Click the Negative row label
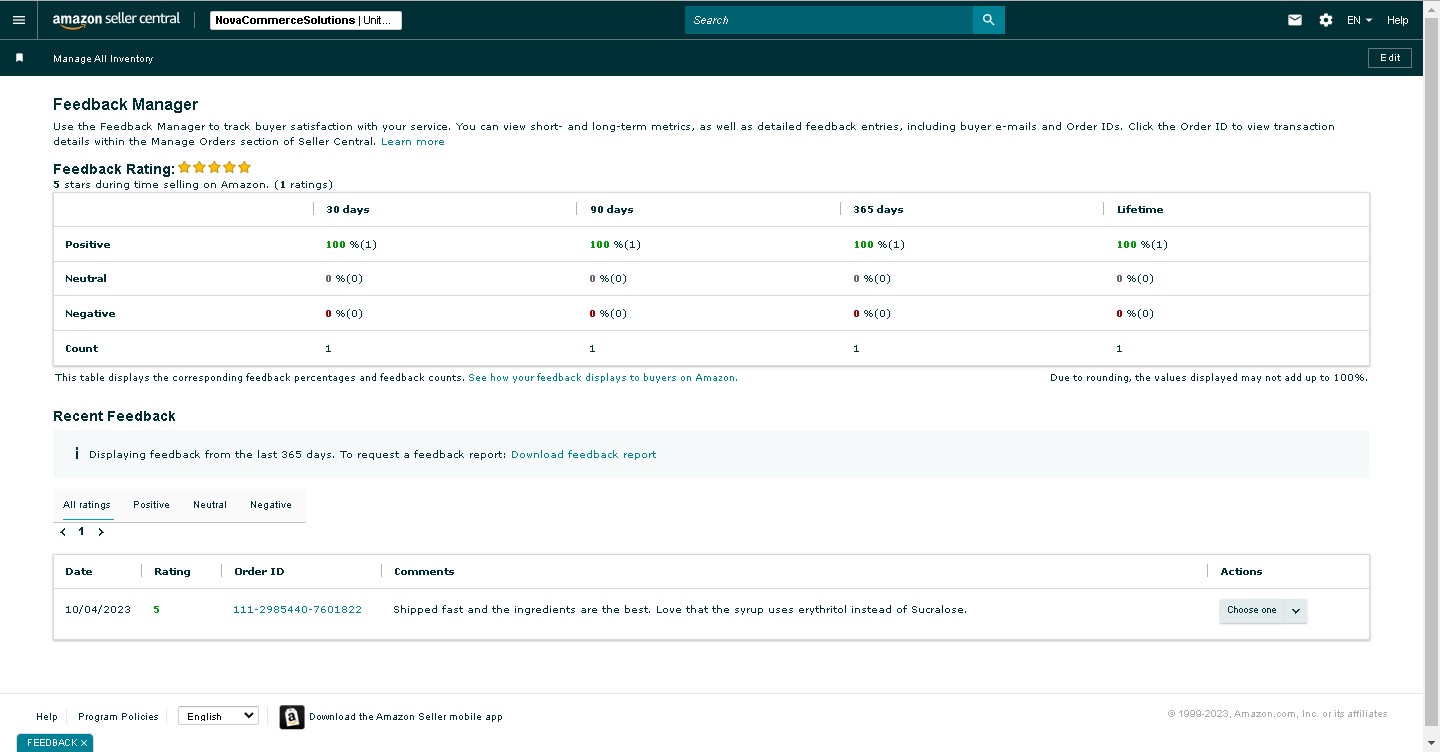This screenshot has width=1440, height=752. [90, 314]
